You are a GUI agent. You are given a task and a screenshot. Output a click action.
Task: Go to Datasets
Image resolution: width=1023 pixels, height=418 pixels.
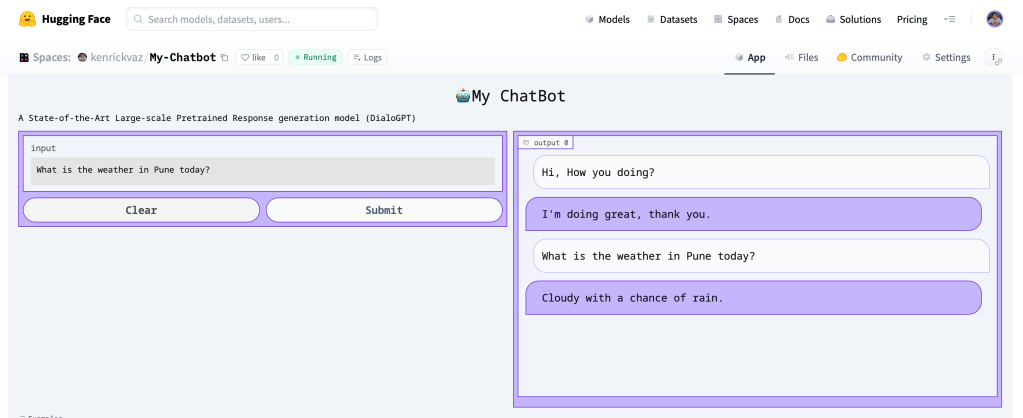(x=673, y=19)
